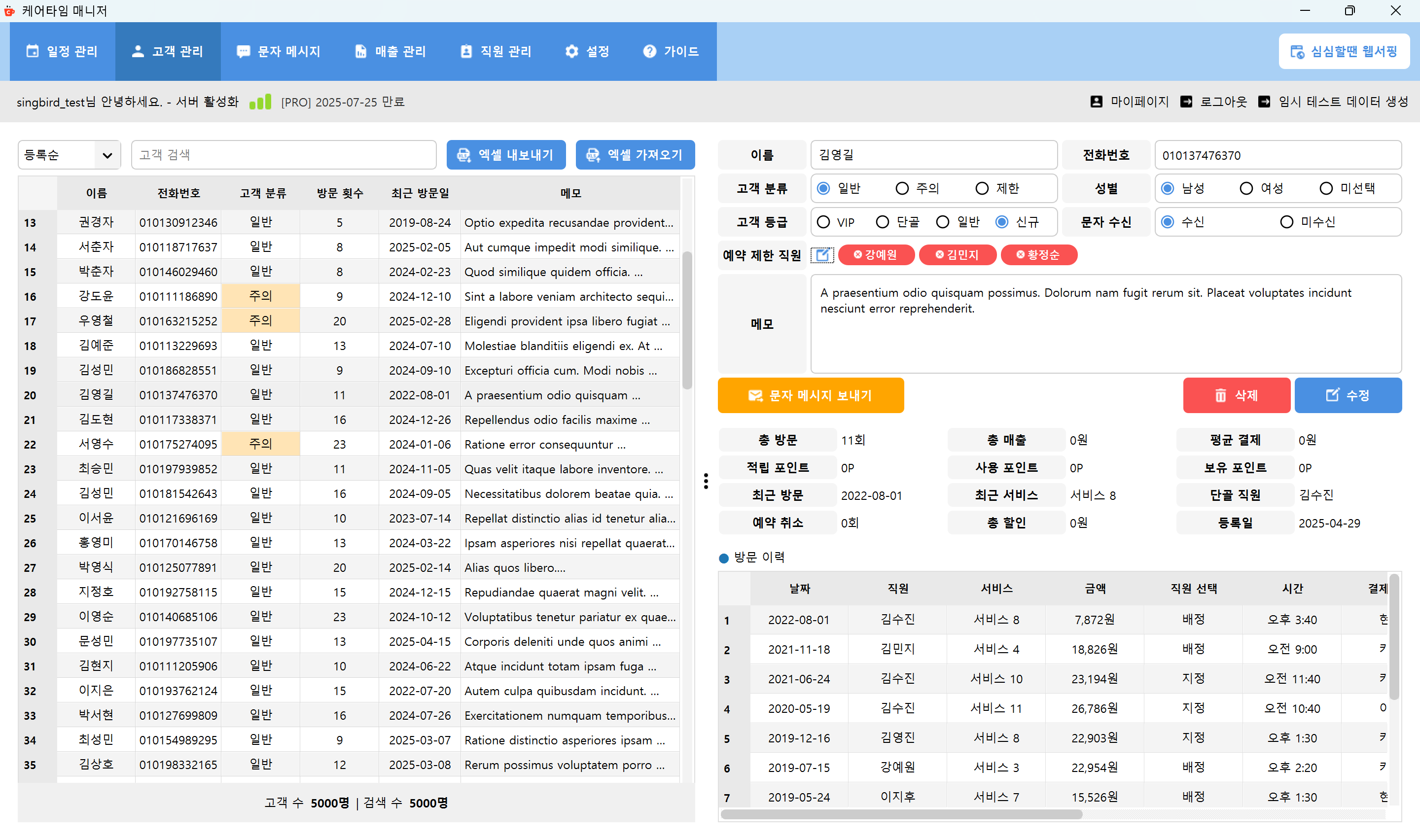Screen dimensions: 1420x840
Task: Click the edit icon next to 예약 제한 직원
Action: 822,255
